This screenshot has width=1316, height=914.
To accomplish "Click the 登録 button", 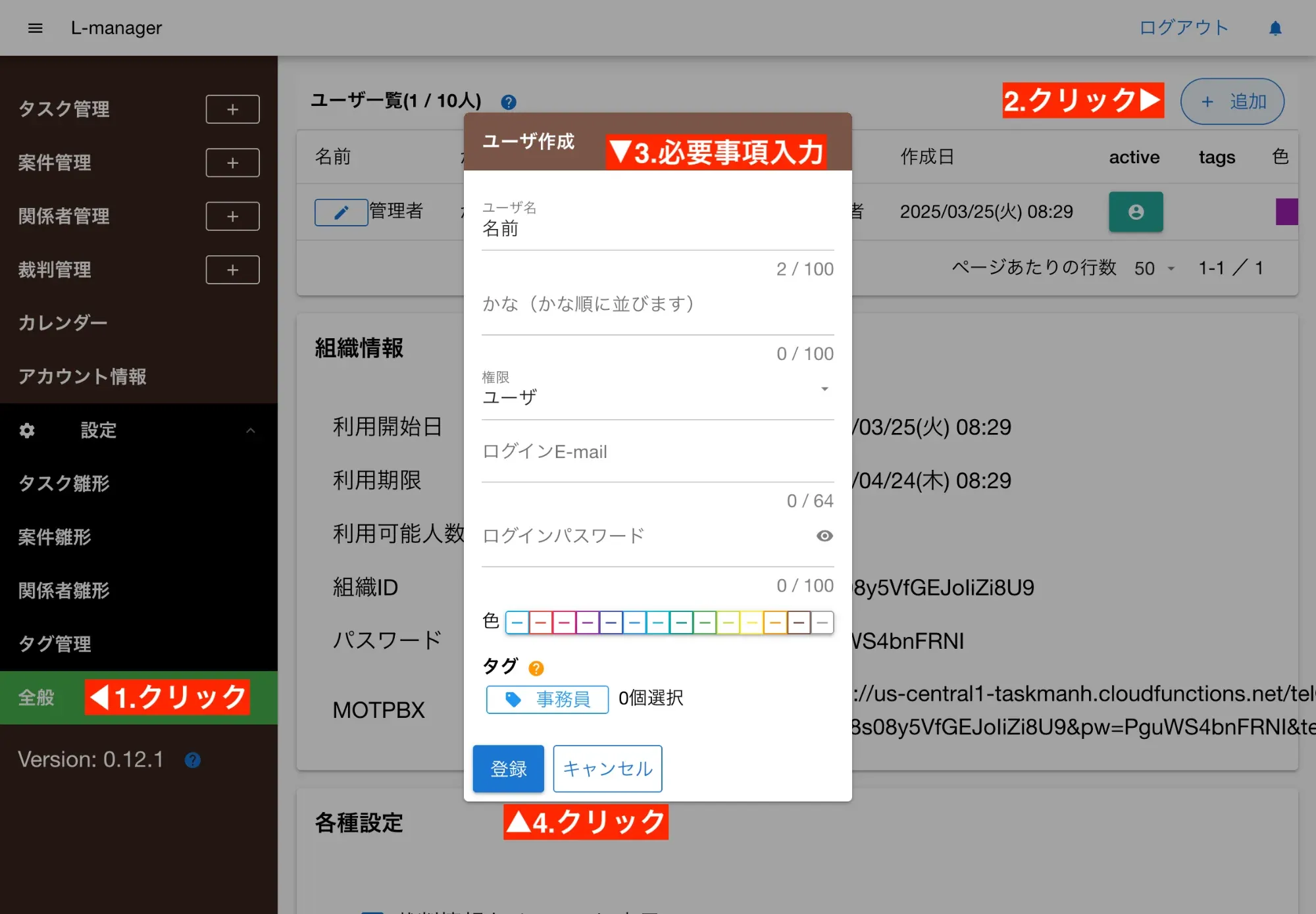I will [508, 768].
